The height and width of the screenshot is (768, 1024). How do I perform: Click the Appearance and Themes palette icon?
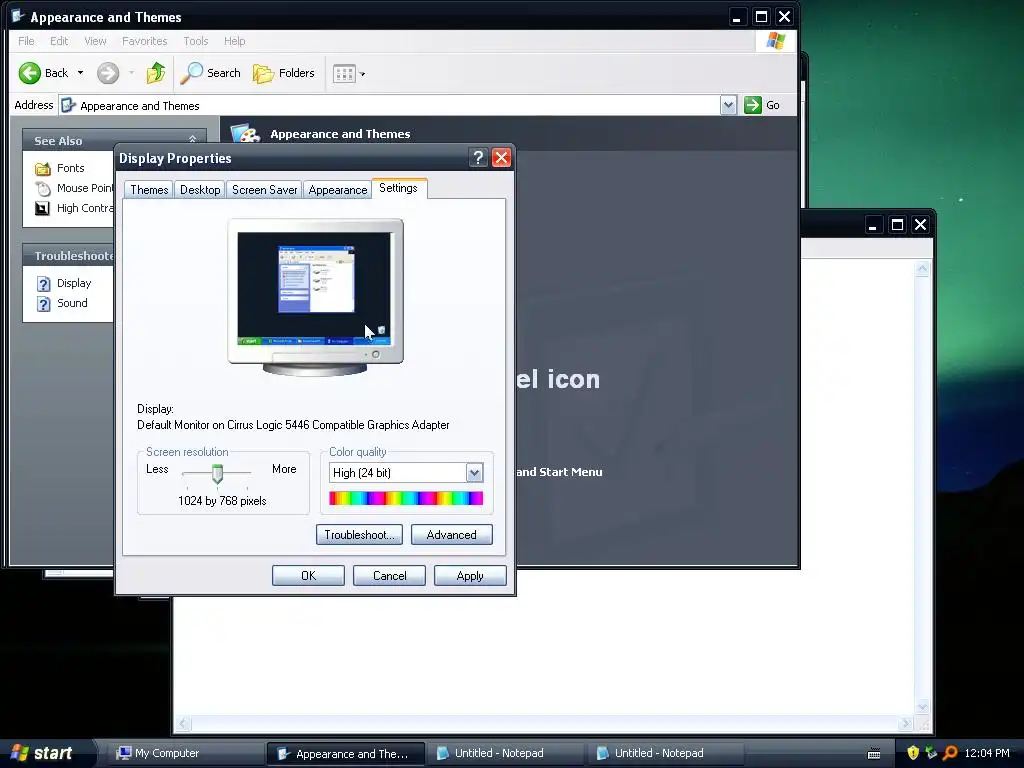[x=246, y=133]
